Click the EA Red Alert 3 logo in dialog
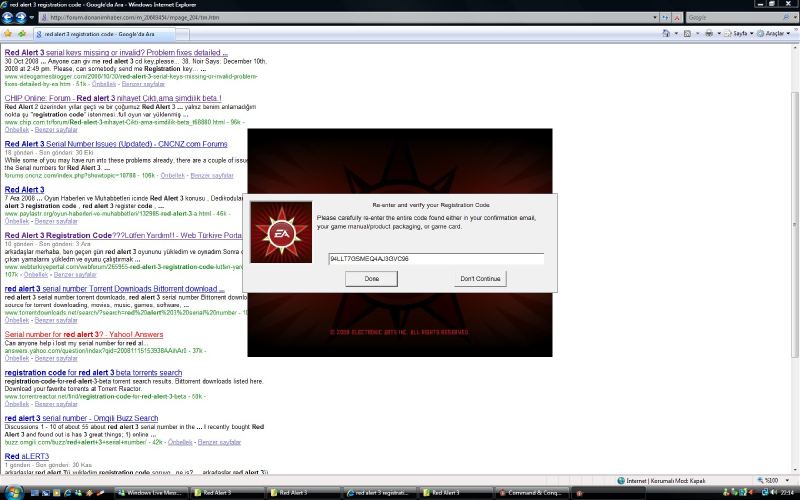Screen dimensions: 800x500 (x=281, y=232)
